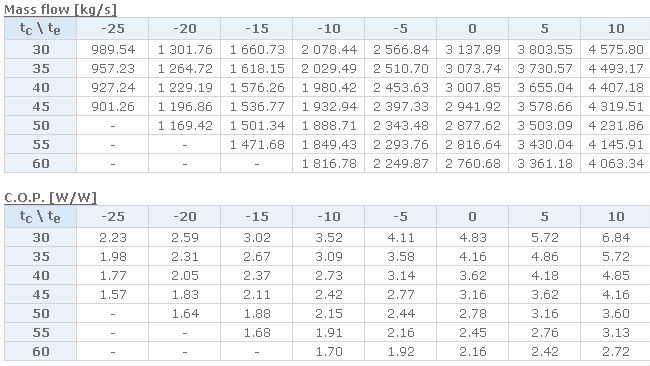Click the C.O.P. cell showing 3.62 in row 40

point(473,276)
